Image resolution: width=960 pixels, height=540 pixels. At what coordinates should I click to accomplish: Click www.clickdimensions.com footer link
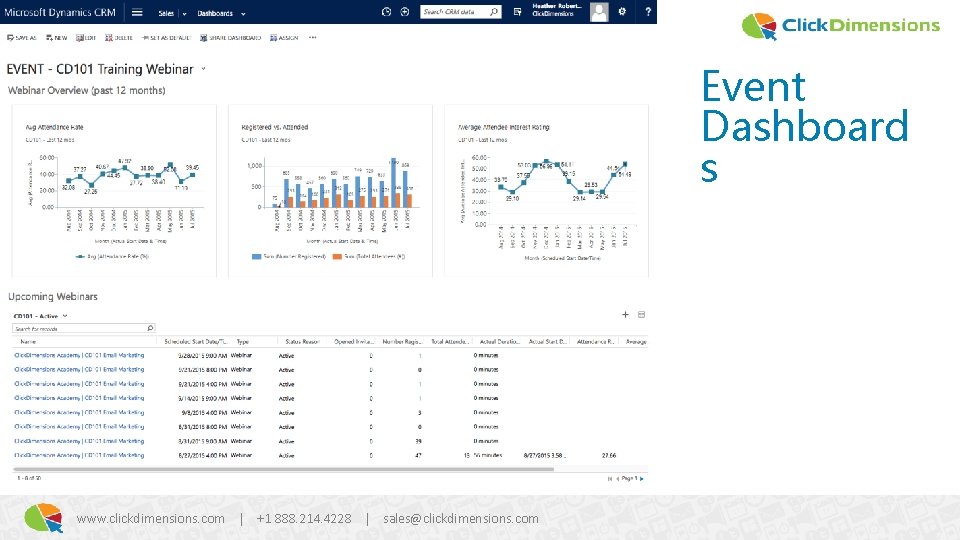click(151, 519)
